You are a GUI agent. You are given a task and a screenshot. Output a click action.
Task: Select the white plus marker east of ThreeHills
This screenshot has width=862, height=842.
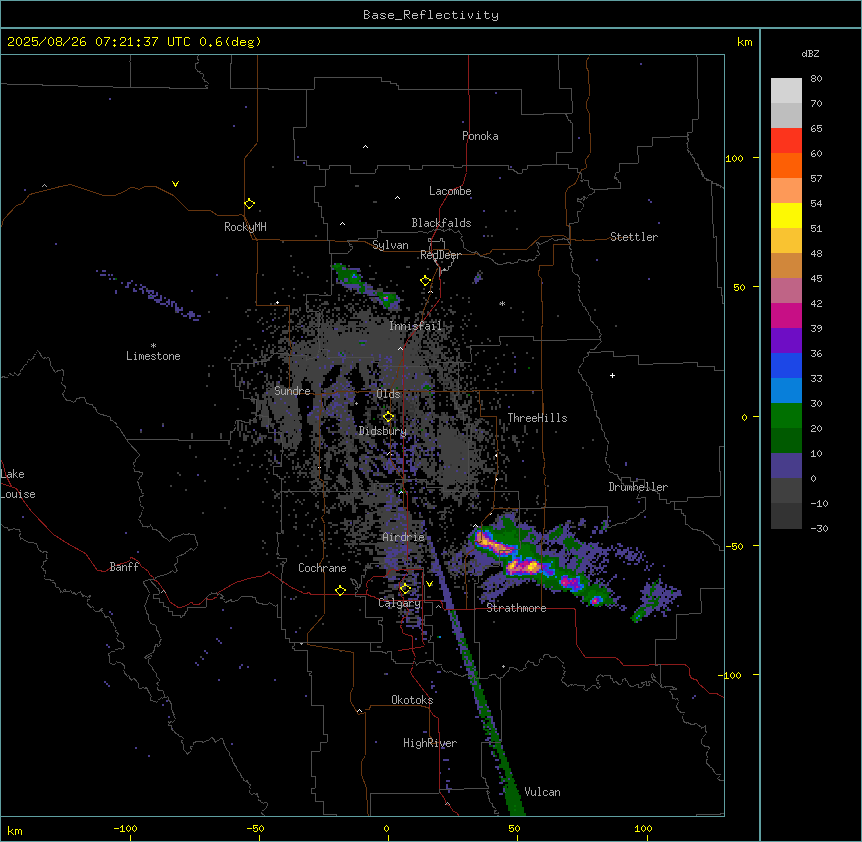coord(612,375)
